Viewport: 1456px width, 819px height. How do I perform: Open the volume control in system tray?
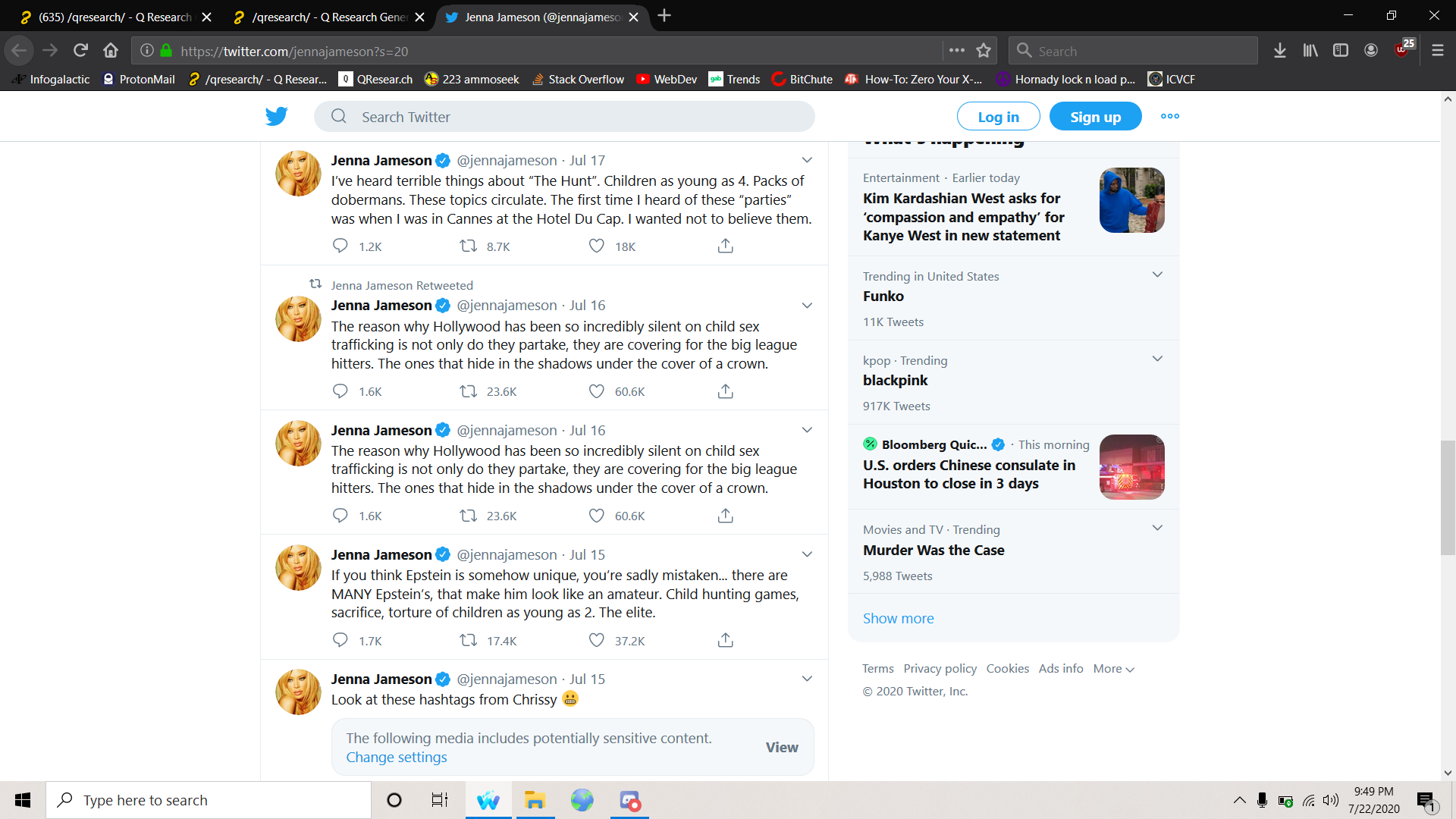[x=1331, y=800]
